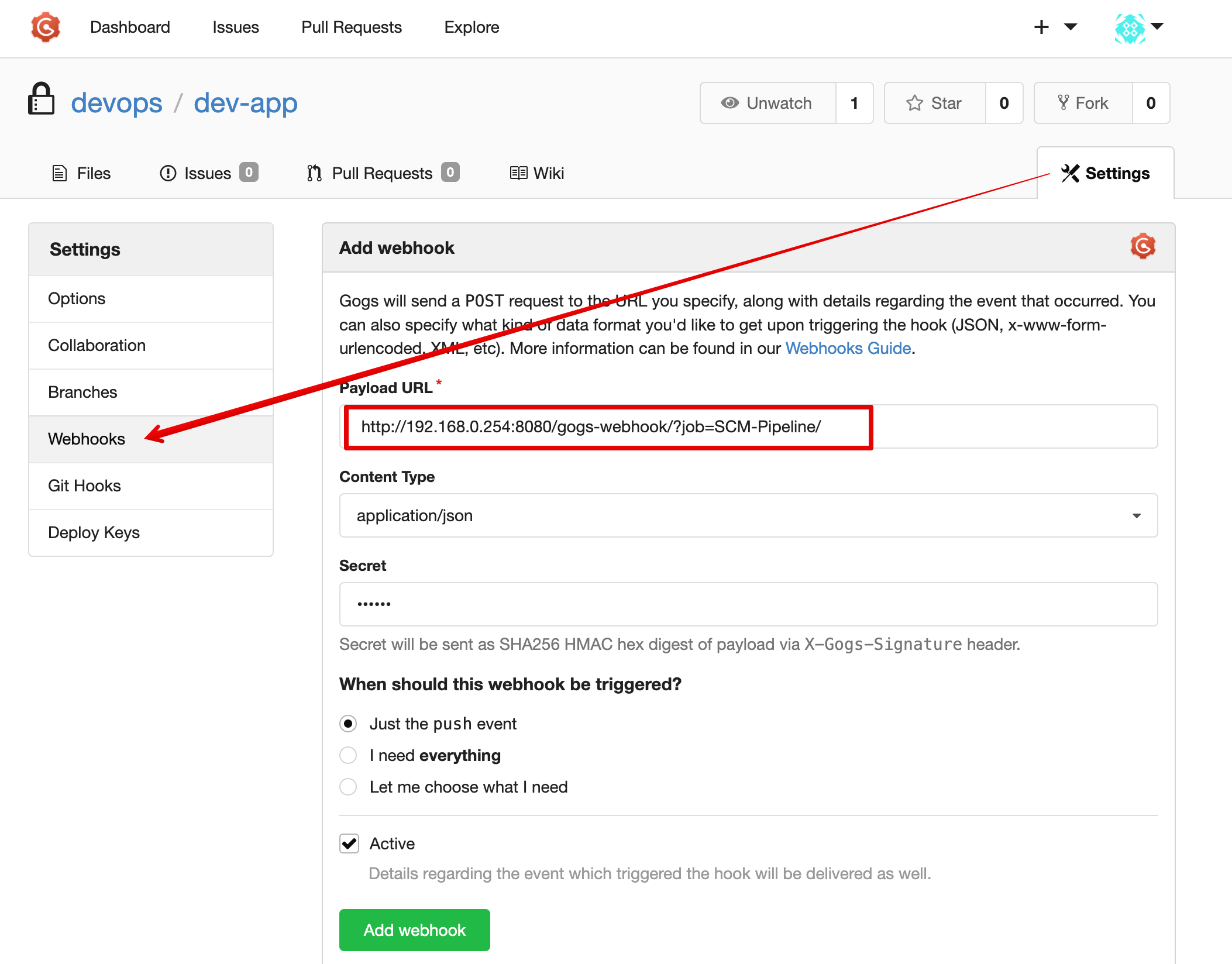Go to Issues in top navigation
The width and height of the screenshot is (1232, 964).
235,27
